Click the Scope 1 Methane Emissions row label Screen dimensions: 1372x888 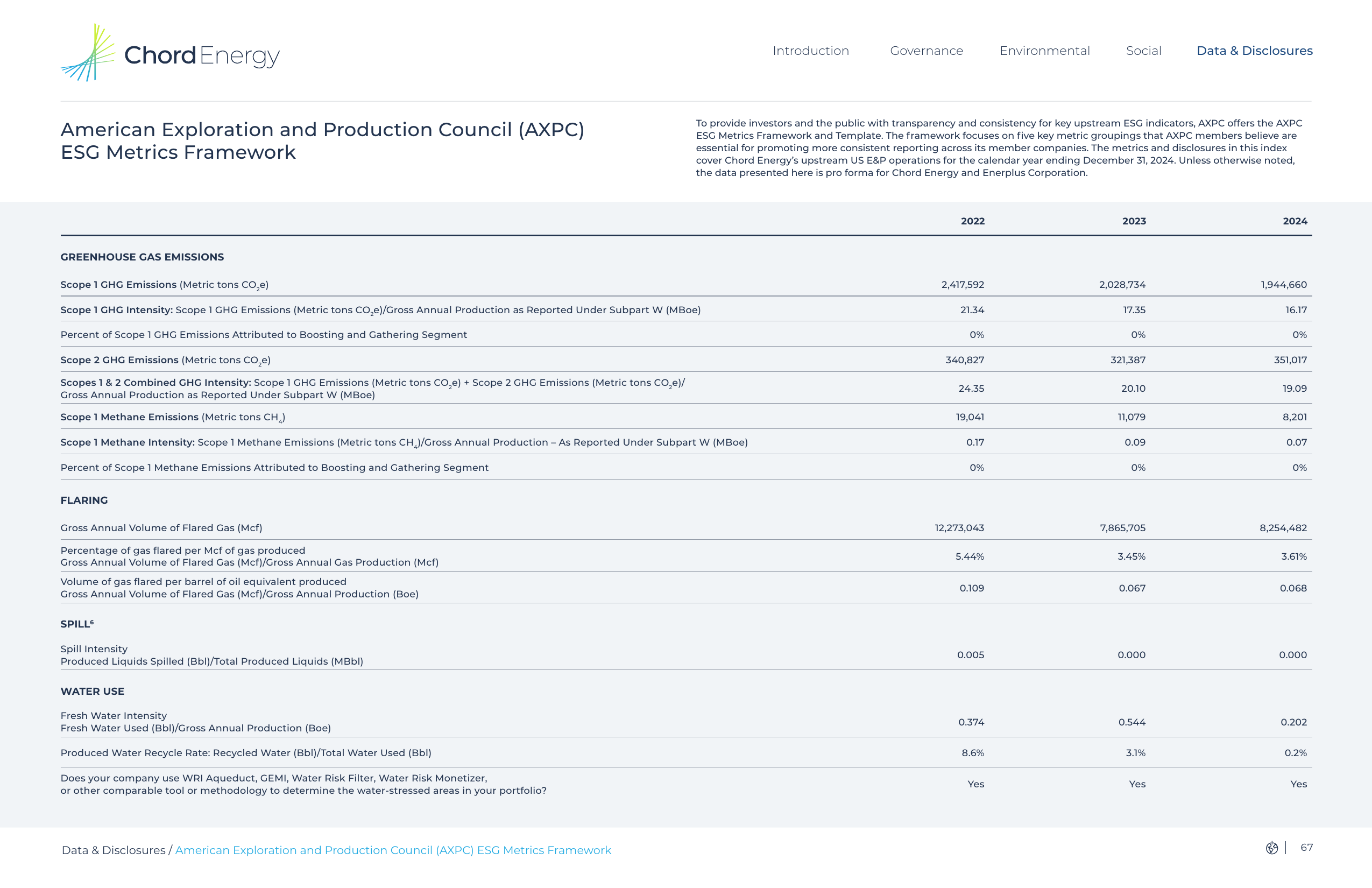pos(173,418)
